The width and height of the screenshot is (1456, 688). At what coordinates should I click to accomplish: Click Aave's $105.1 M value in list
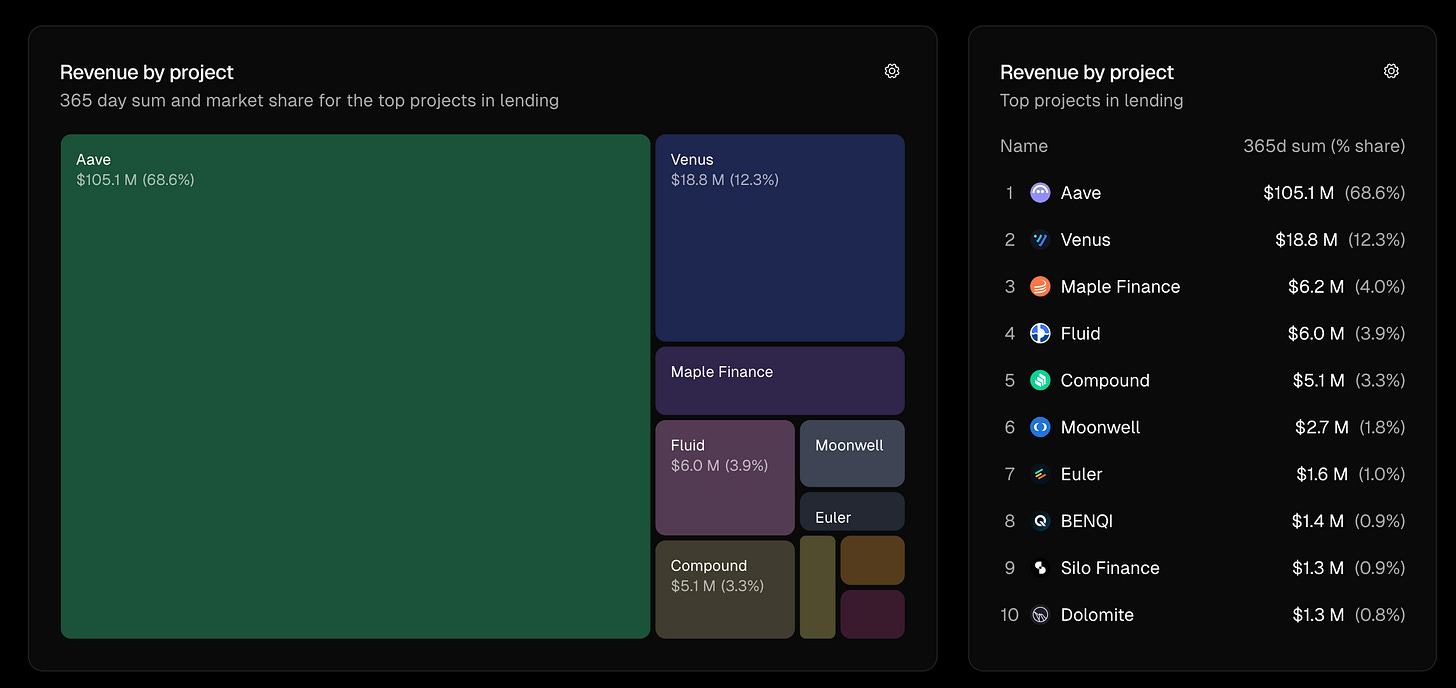click(1299, 193)
